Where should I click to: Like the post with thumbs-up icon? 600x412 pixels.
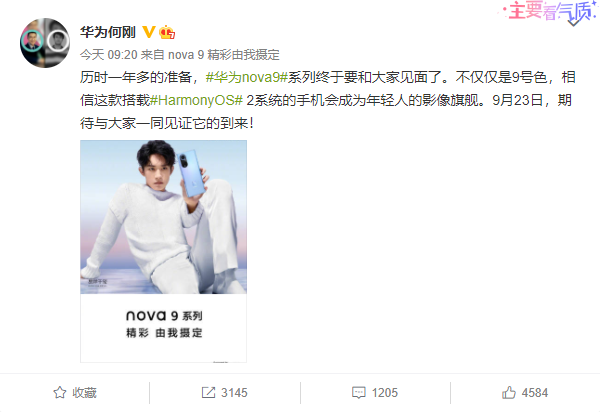[x=509, y=392]
